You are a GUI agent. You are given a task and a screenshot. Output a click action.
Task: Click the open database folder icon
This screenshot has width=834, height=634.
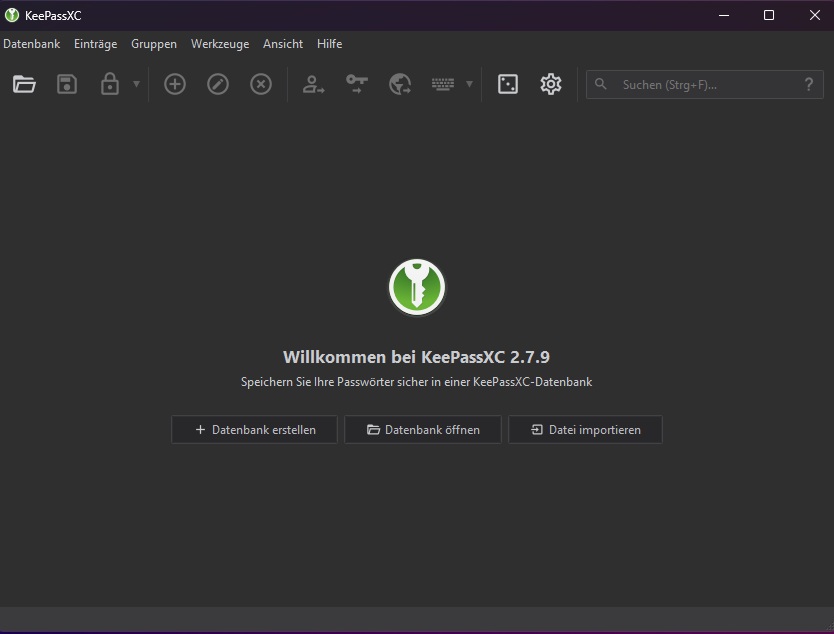click(x=24, y=84)
